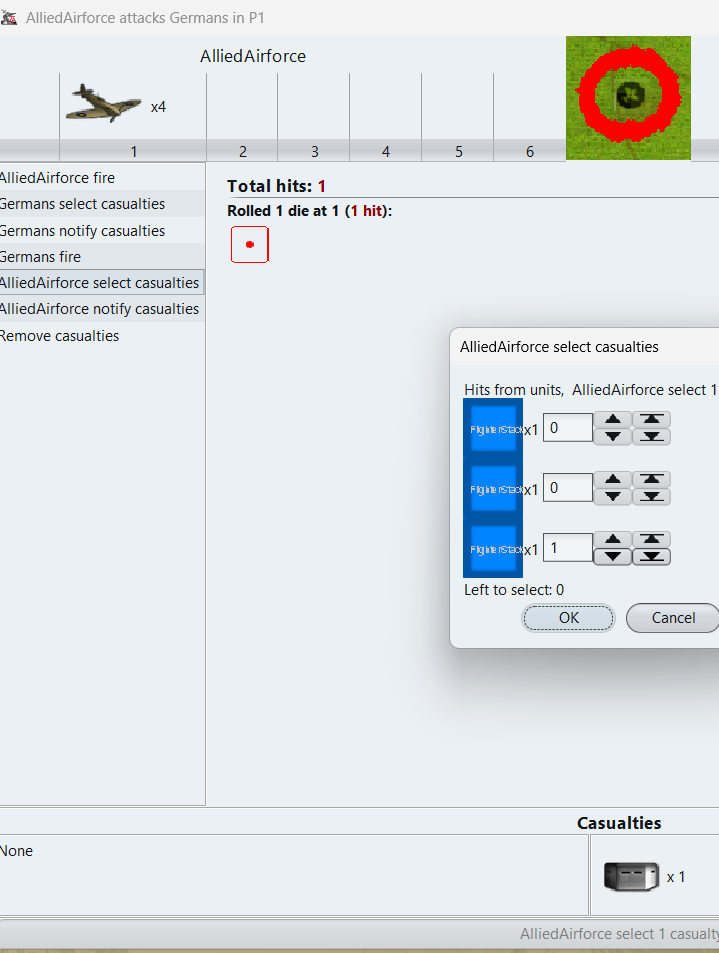The height and width of the screenshot is (953, 719).
Task: Select the 'Germans notify casualties' step
Action: coord(102,230)
